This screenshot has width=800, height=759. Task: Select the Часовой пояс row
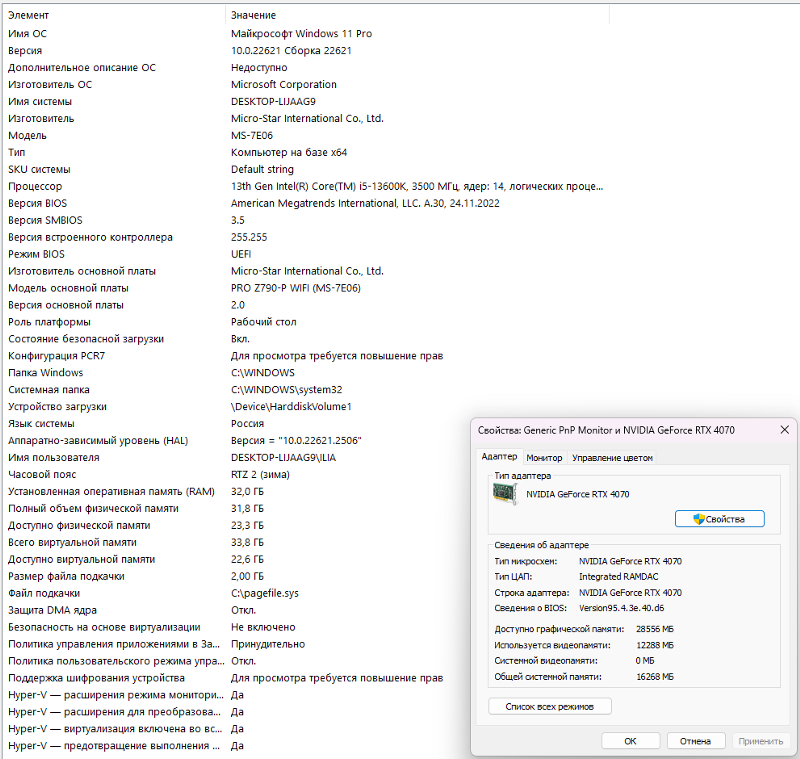(237, 474)
